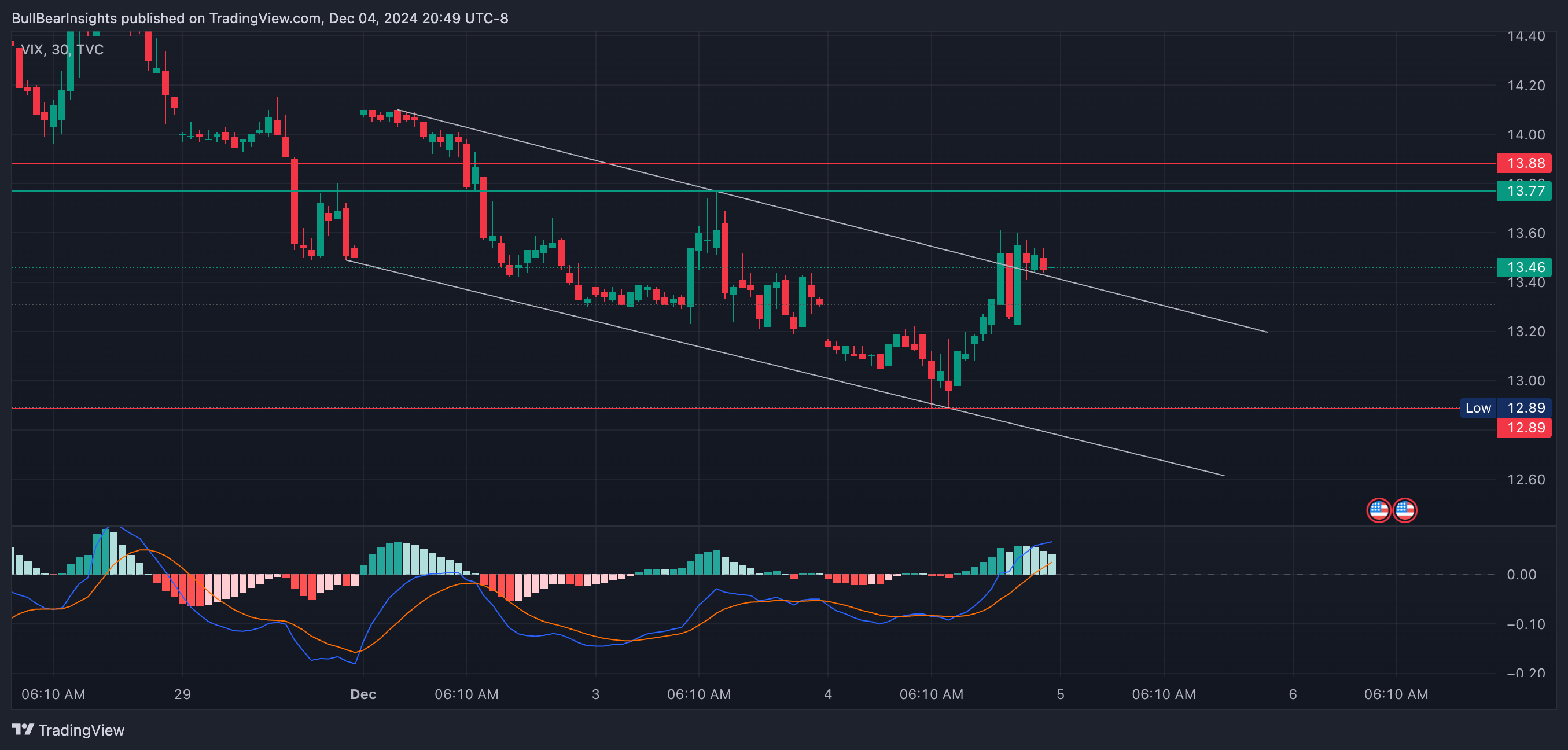Image resolution: width=1568 pixels, height=750 pixels.
Task: Click the 14.20 price axis value
Action: (x=1526, y=85)
